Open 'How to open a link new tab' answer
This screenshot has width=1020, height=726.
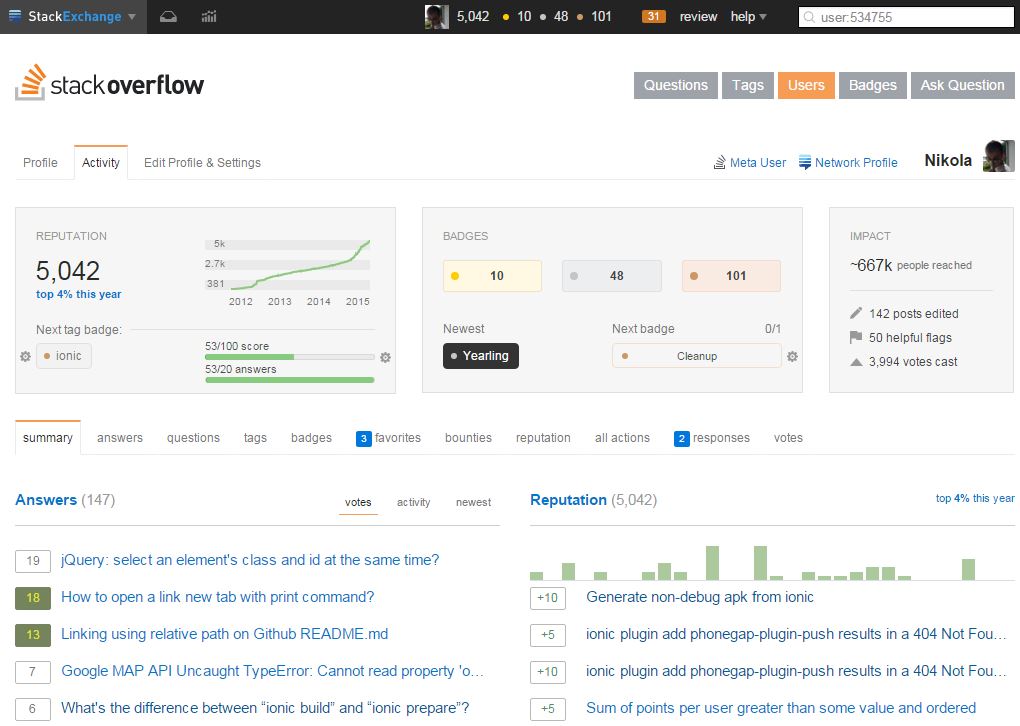coord(217,597)
